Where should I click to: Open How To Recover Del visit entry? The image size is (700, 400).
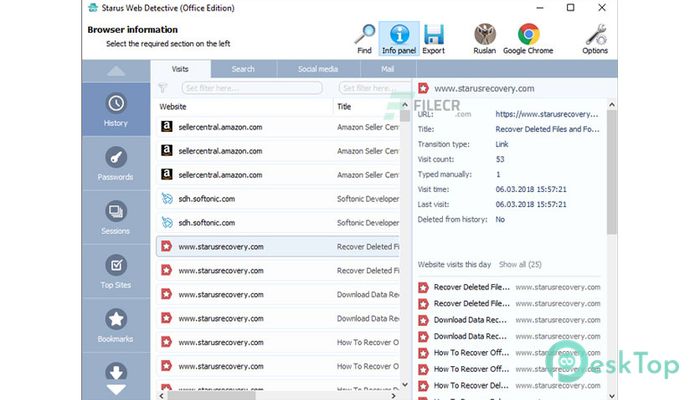[x=509, y=386]
